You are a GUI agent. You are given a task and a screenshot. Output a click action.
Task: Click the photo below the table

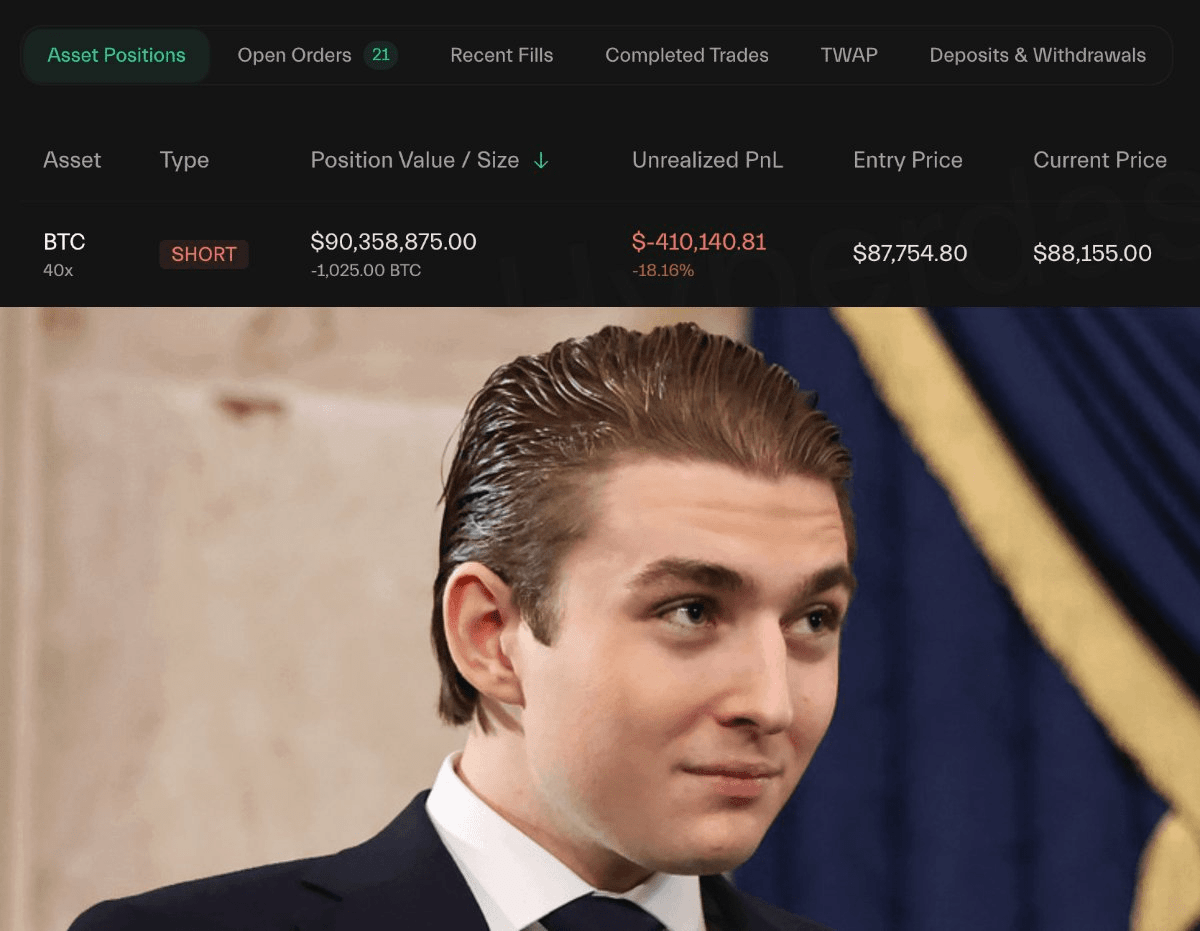coord(600,619)
